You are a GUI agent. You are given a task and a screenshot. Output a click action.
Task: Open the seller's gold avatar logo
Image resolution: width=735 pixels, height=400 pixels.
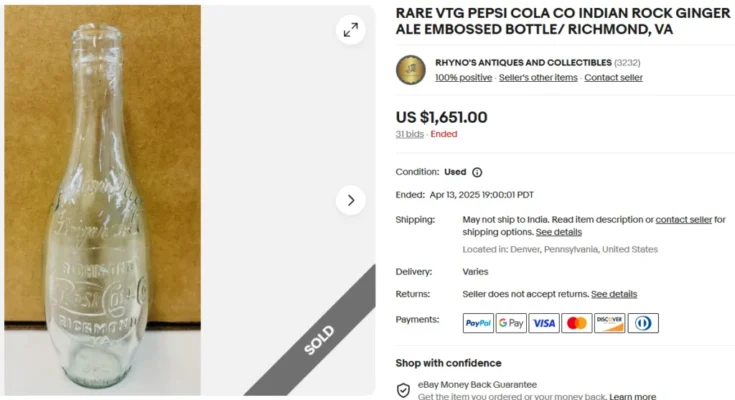[x=411, y=70]
